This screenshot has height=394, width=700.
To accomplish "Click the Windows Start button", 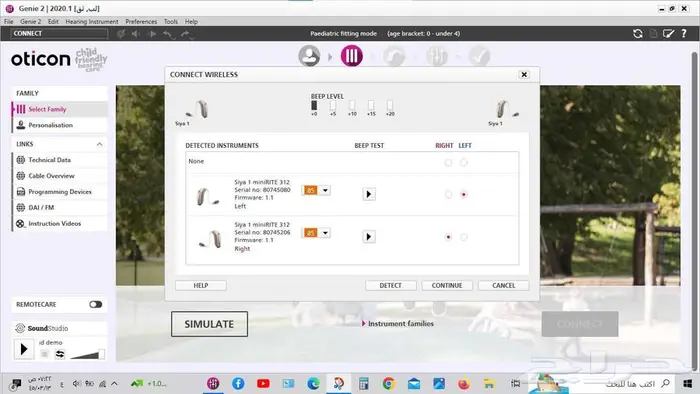I will (x=688, y=383).
